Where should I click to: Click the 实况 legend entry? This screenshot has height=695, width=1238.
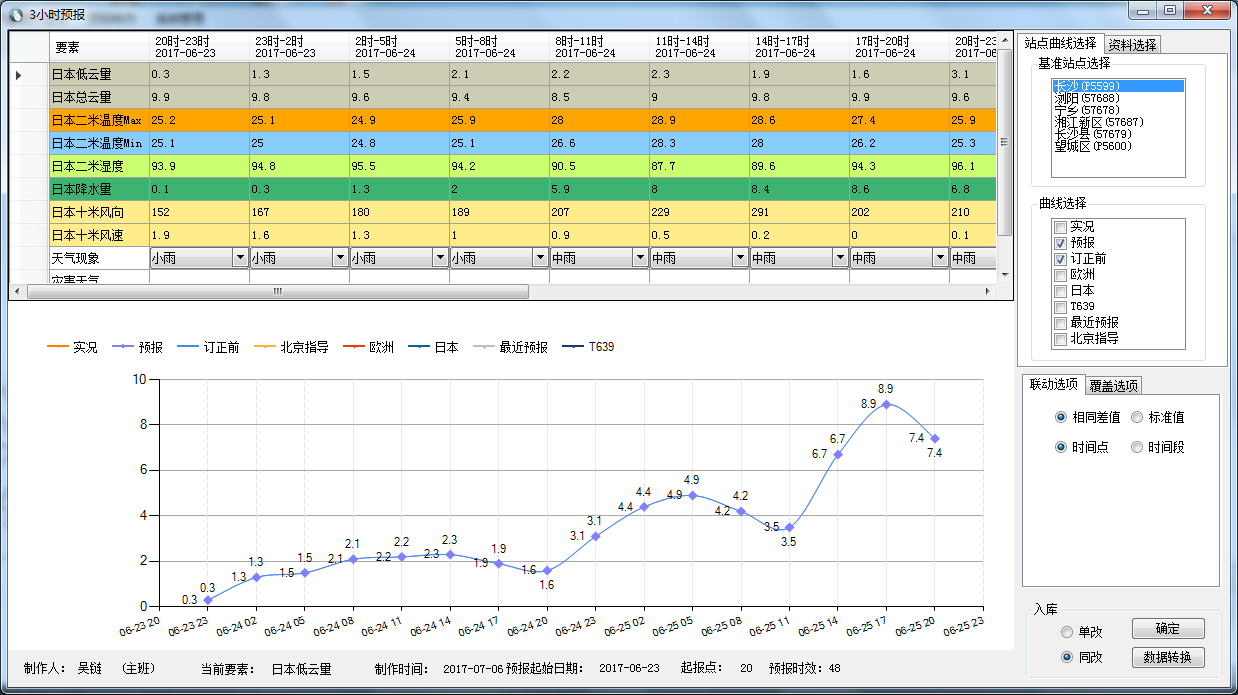pyautogui.click(x=73, y=348)
